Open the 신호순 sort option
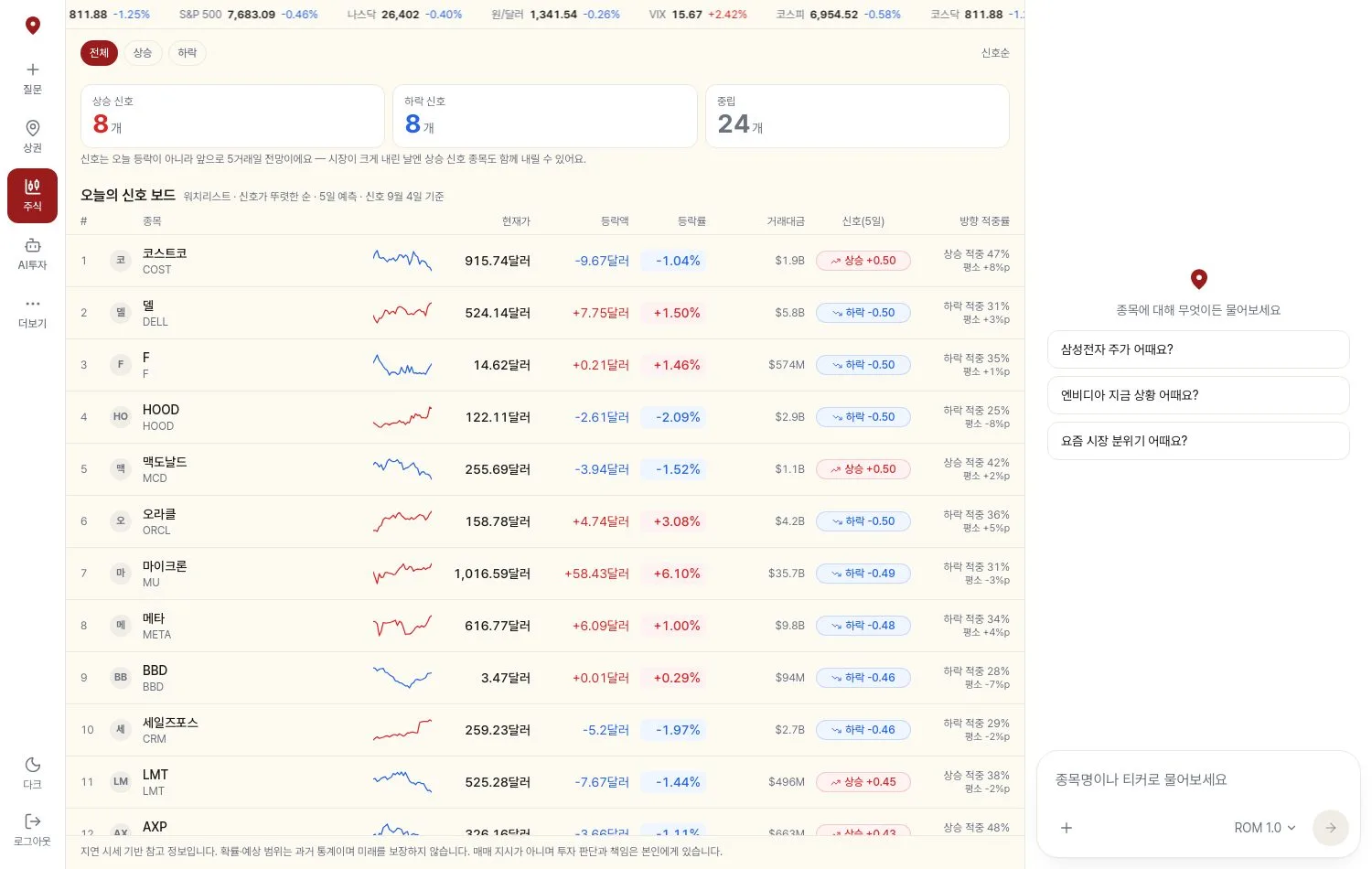Viewport: 1372px width, 869px height. [x=995, y=53]
